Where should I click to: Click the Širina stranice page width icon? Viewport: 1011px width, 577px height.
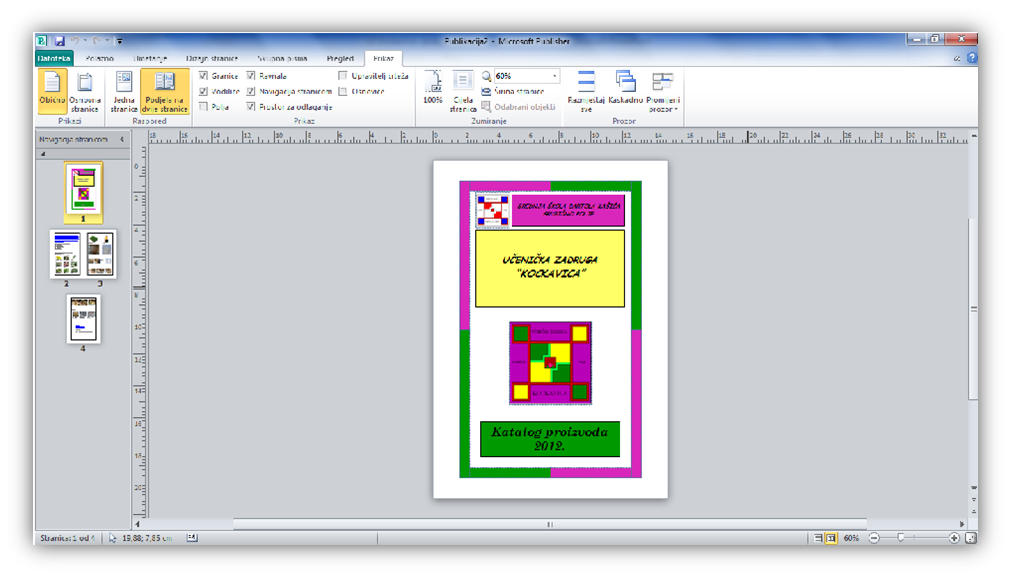[x=486, y=92]
